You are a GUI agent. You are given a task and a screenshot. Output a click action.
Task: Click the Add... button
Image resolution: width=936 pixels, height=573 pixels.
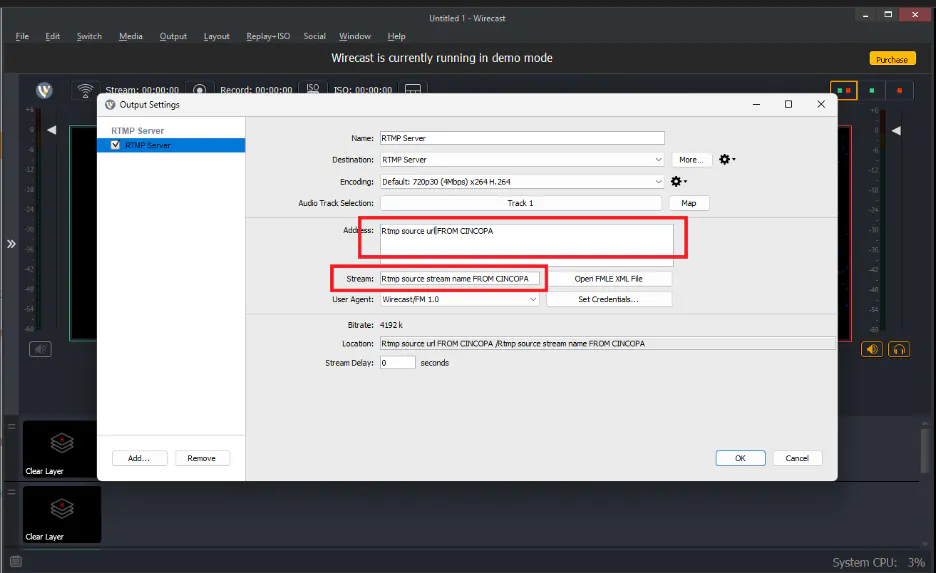[139, 458]
